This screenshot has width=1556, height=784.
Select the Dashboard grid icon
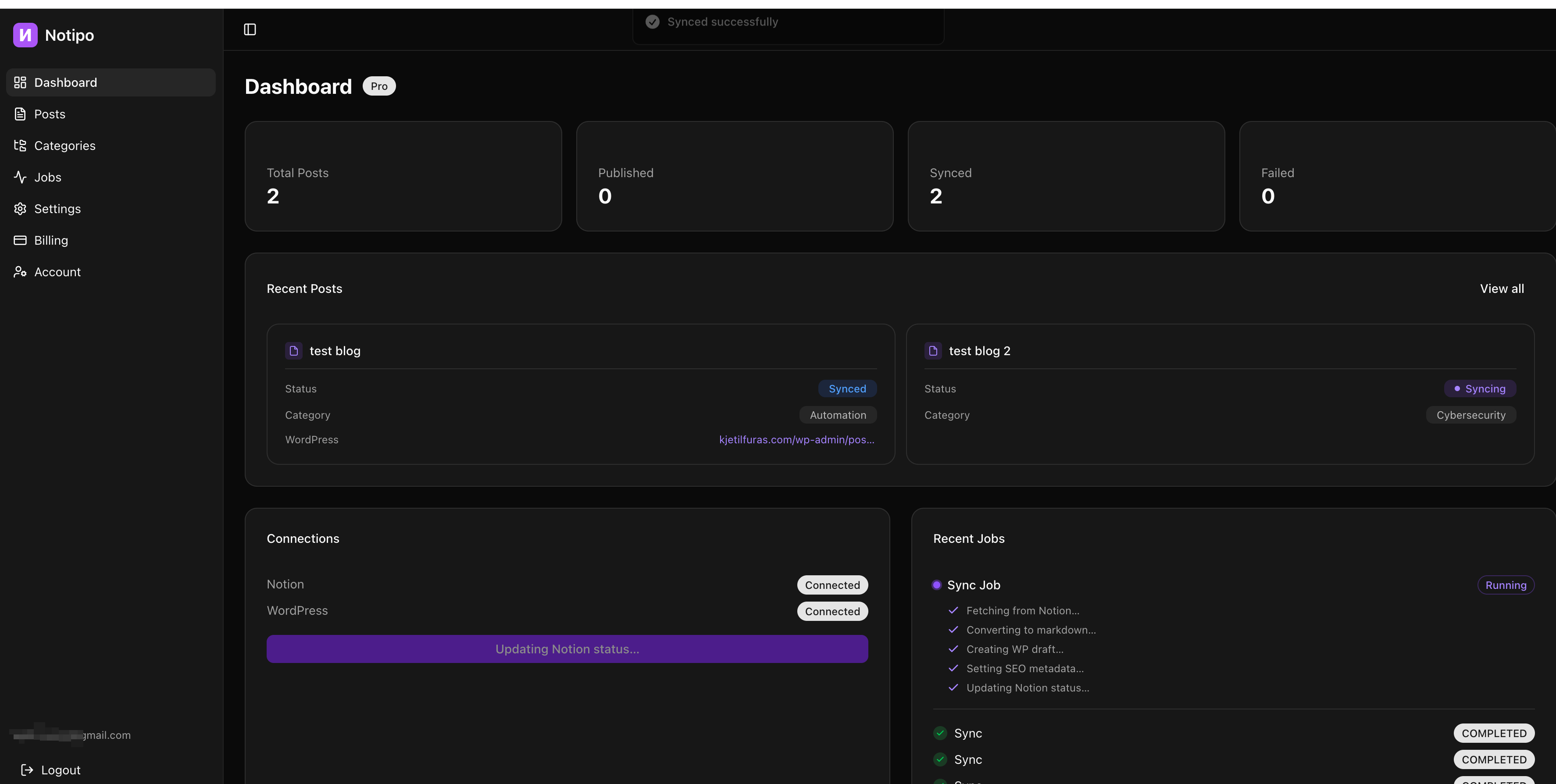20,82
